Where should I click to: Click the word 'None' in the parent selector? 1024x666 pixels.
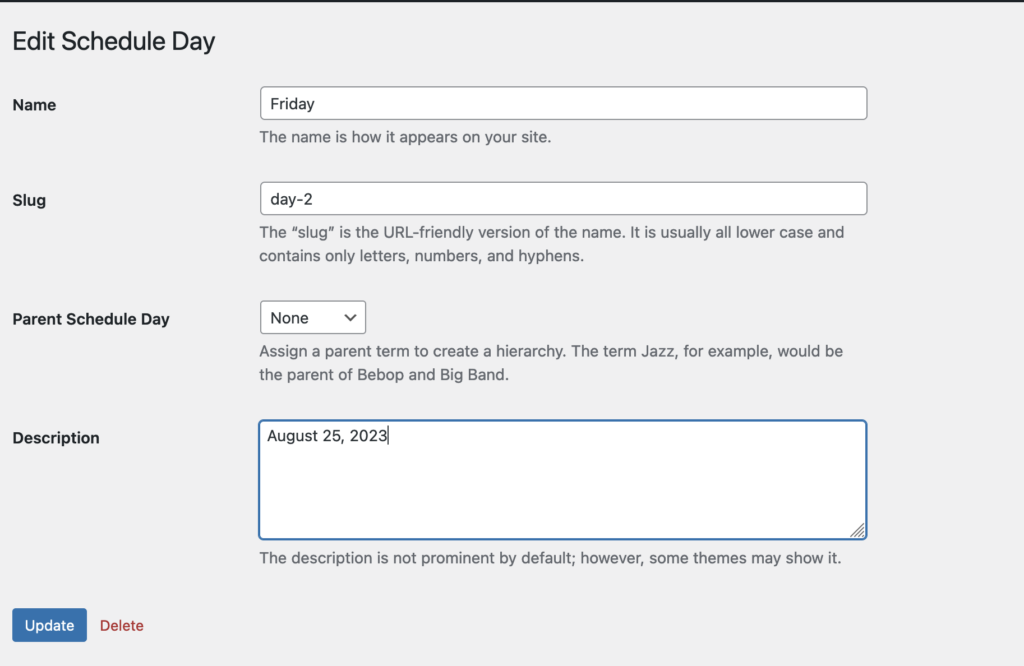coord(289,318)
